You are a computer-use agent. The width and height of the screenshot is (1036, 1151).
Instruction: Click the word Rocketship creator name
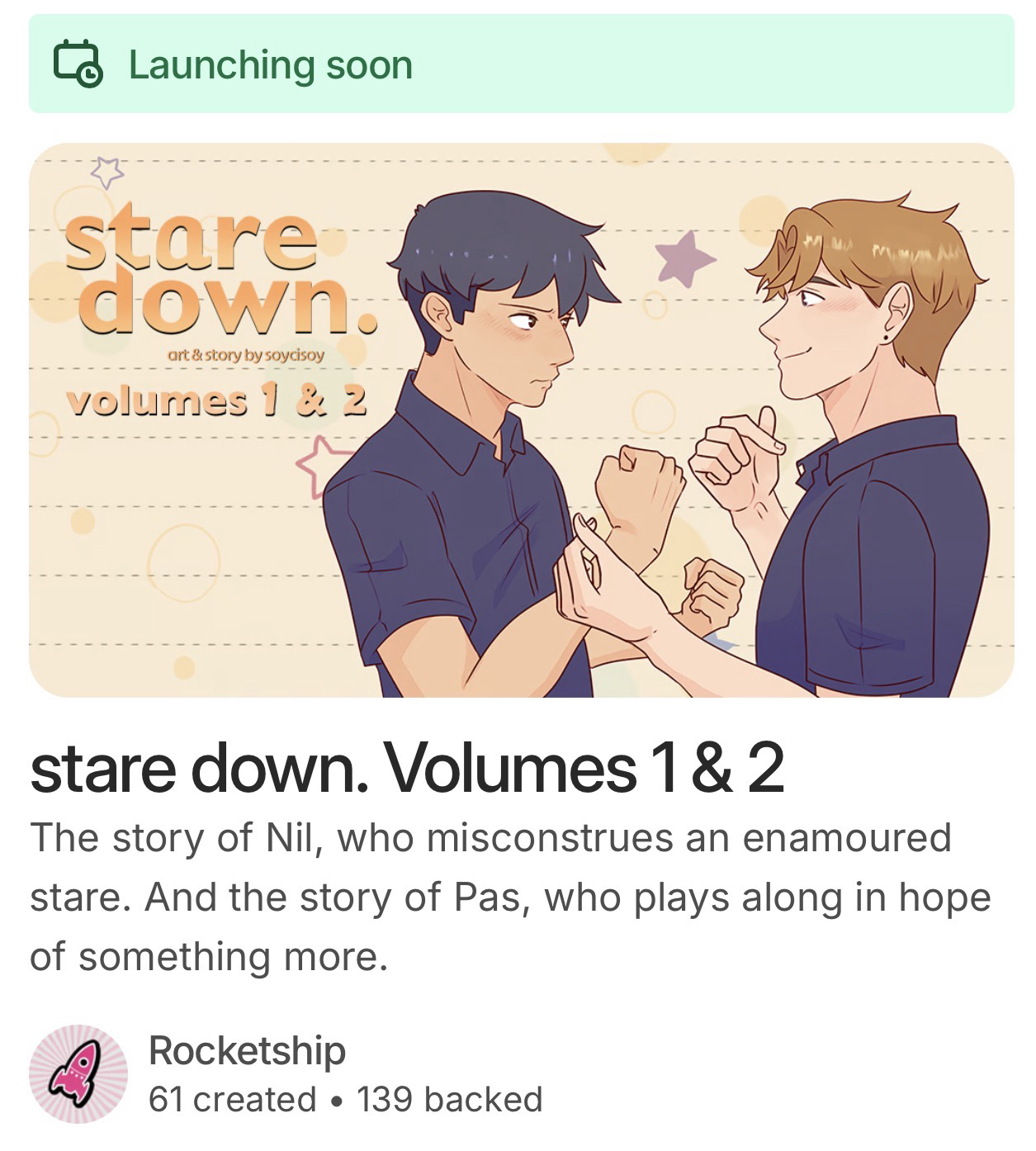click(247, 1051)
